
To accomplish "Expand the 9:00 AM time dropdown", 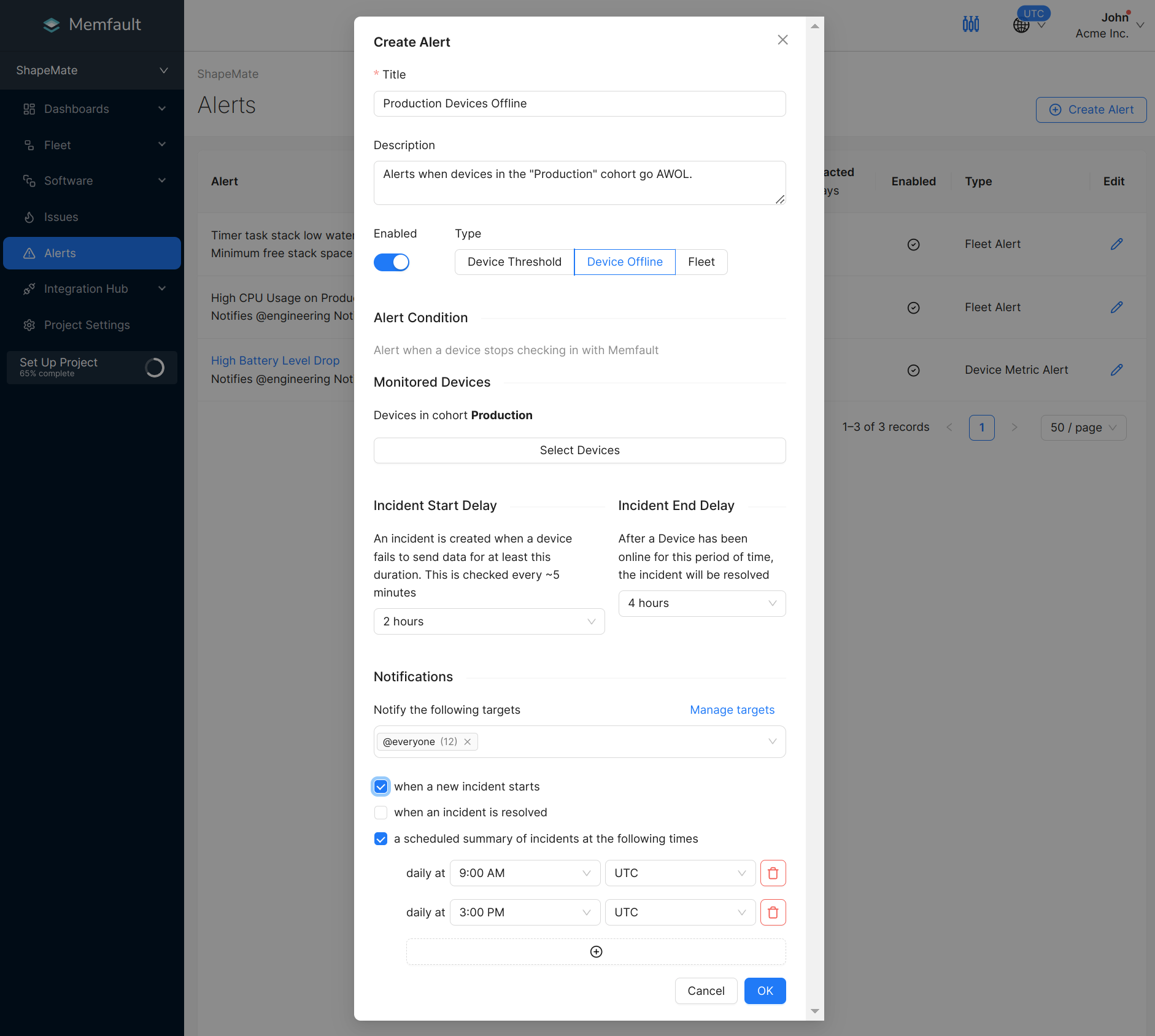I will click(525, 873).
